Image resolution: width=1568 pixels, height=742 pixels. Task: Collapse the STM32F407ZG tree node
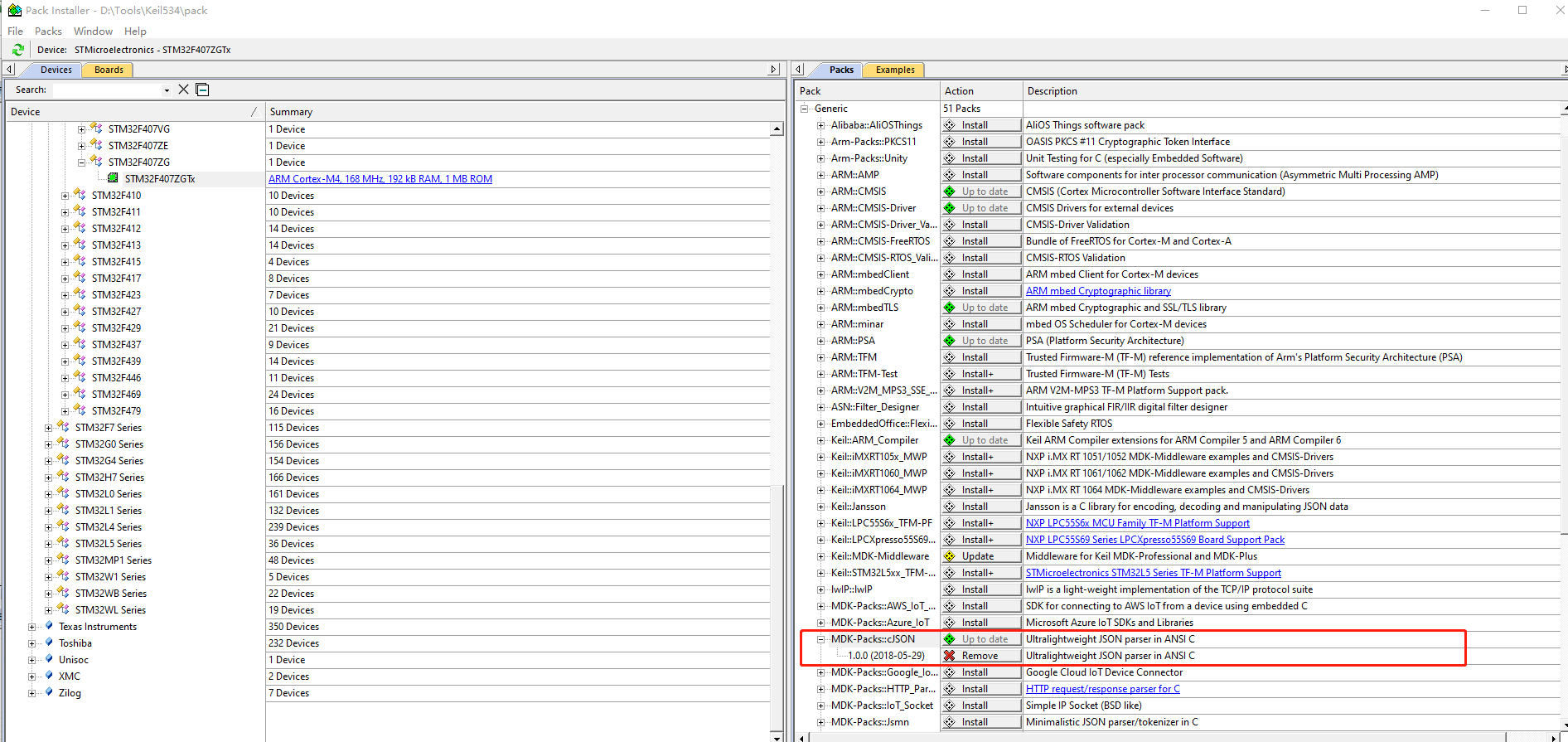click(x=81, y=162)
